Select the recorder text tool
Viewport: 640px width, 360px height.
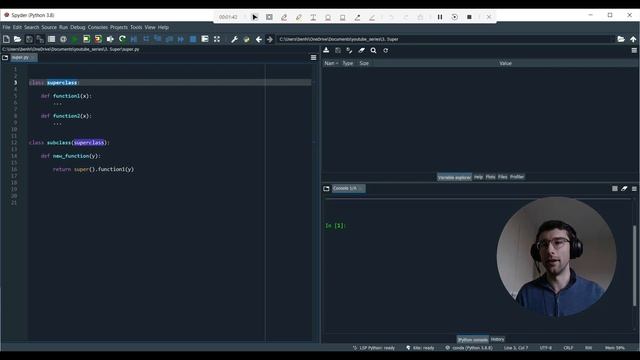pos(313,17)
